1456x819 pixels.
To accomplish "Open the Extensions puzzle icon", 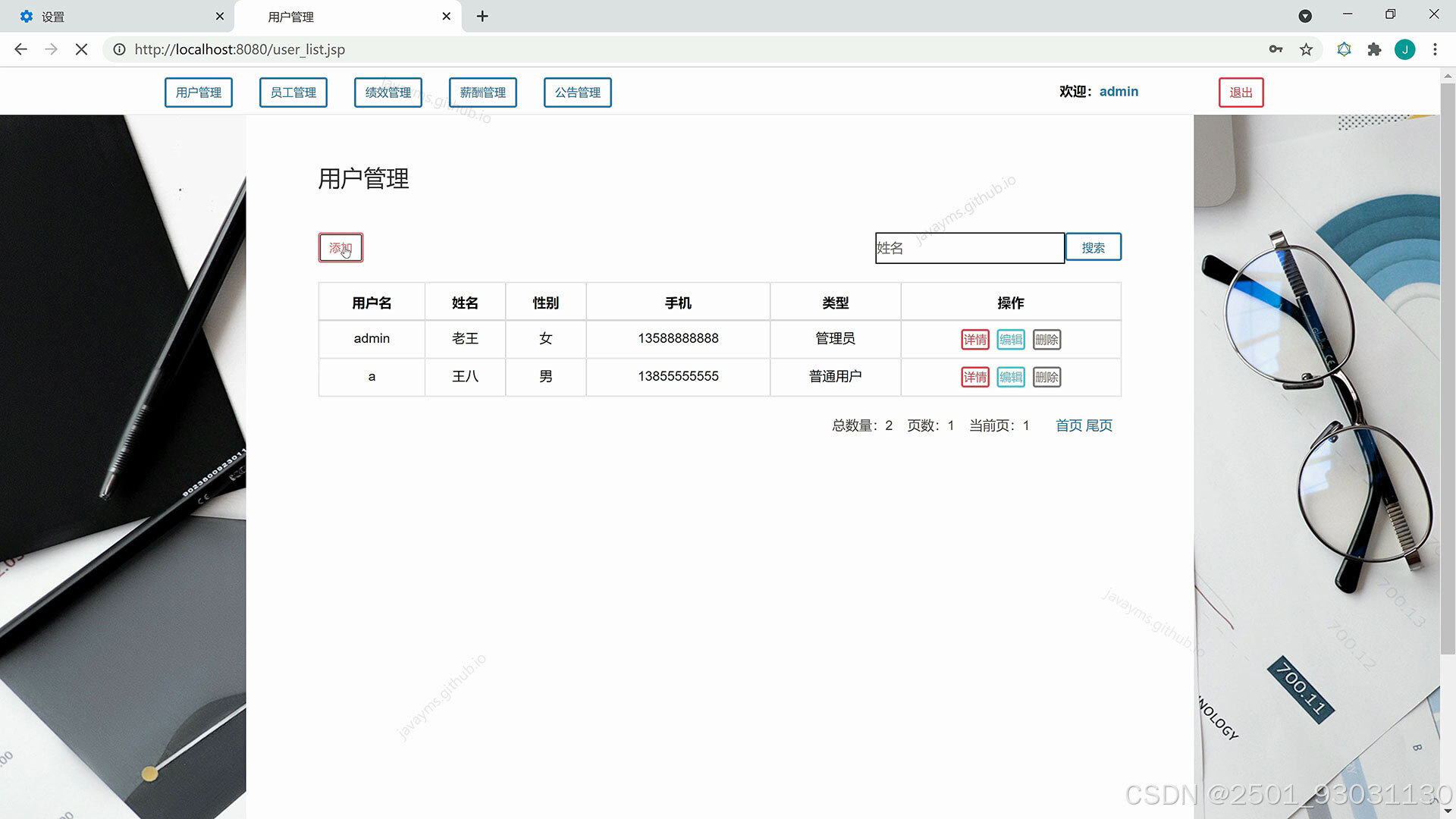I will (1374, 49).
